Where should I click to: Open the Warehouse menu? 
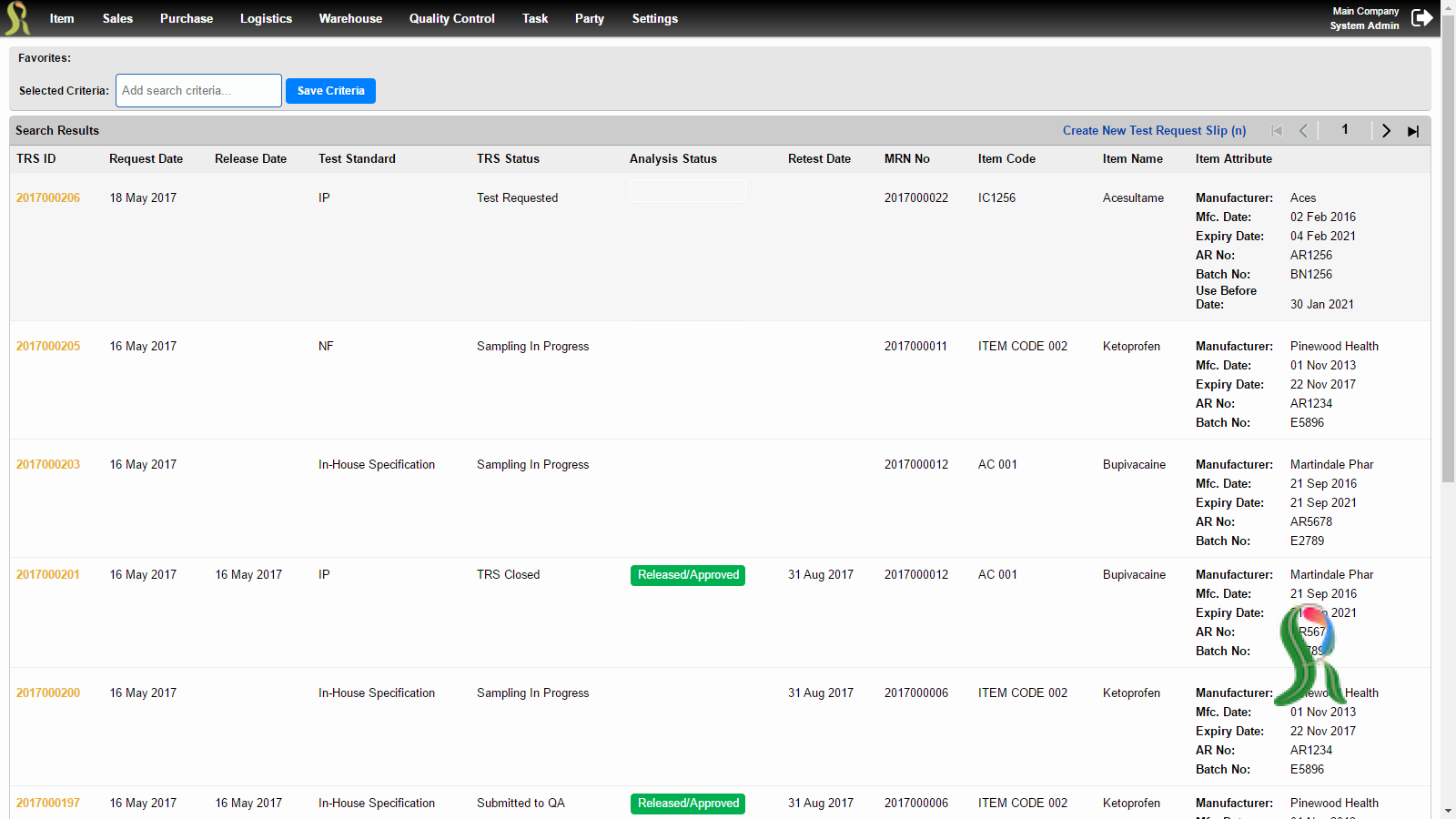(x=350, y=18)
